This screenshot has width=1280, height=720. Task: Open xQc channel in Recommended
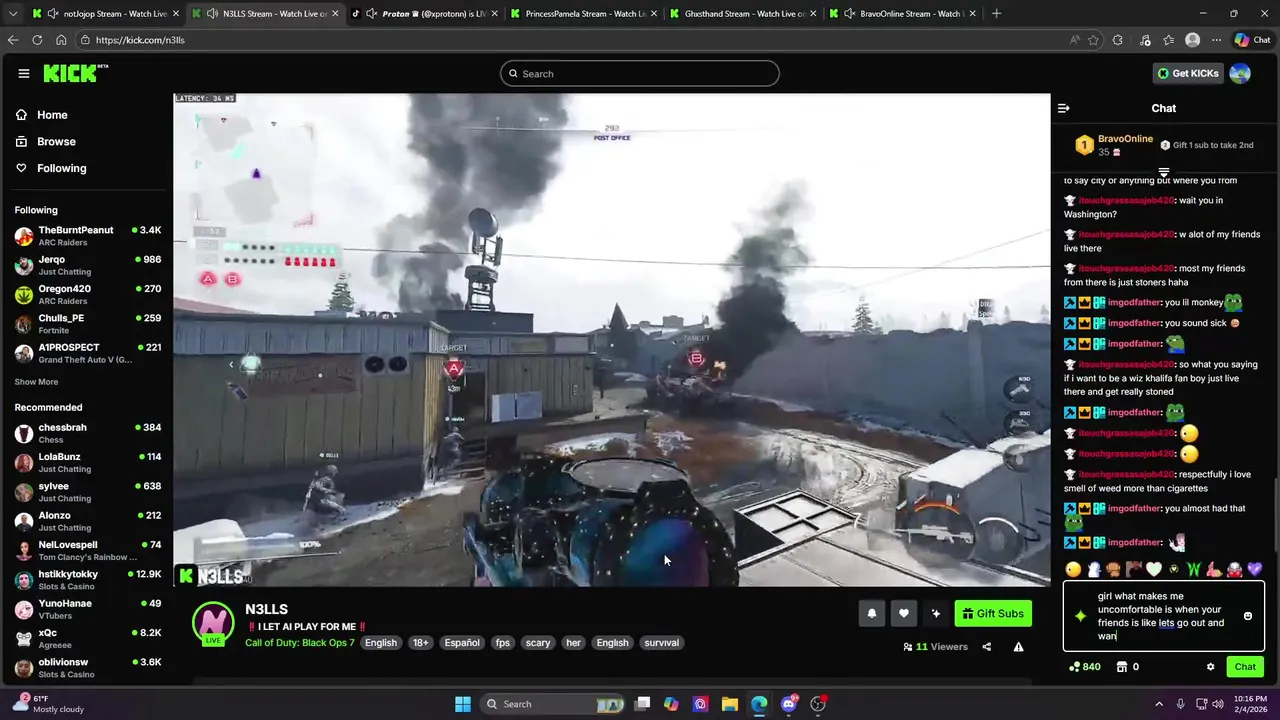point(87,639)
